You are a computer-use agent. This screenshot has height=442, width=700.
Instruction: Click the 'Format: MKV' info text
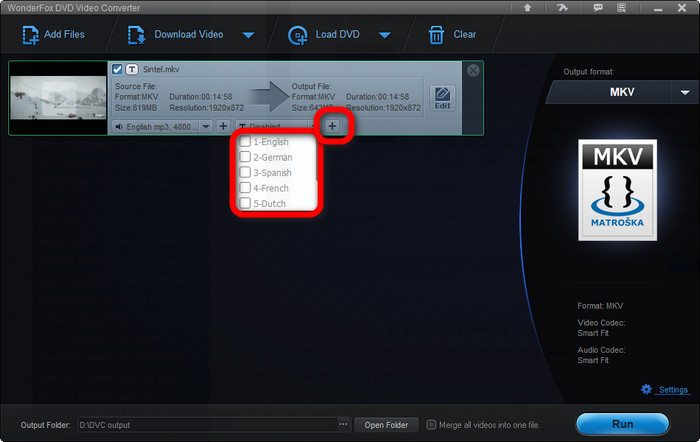pos(600,306)
